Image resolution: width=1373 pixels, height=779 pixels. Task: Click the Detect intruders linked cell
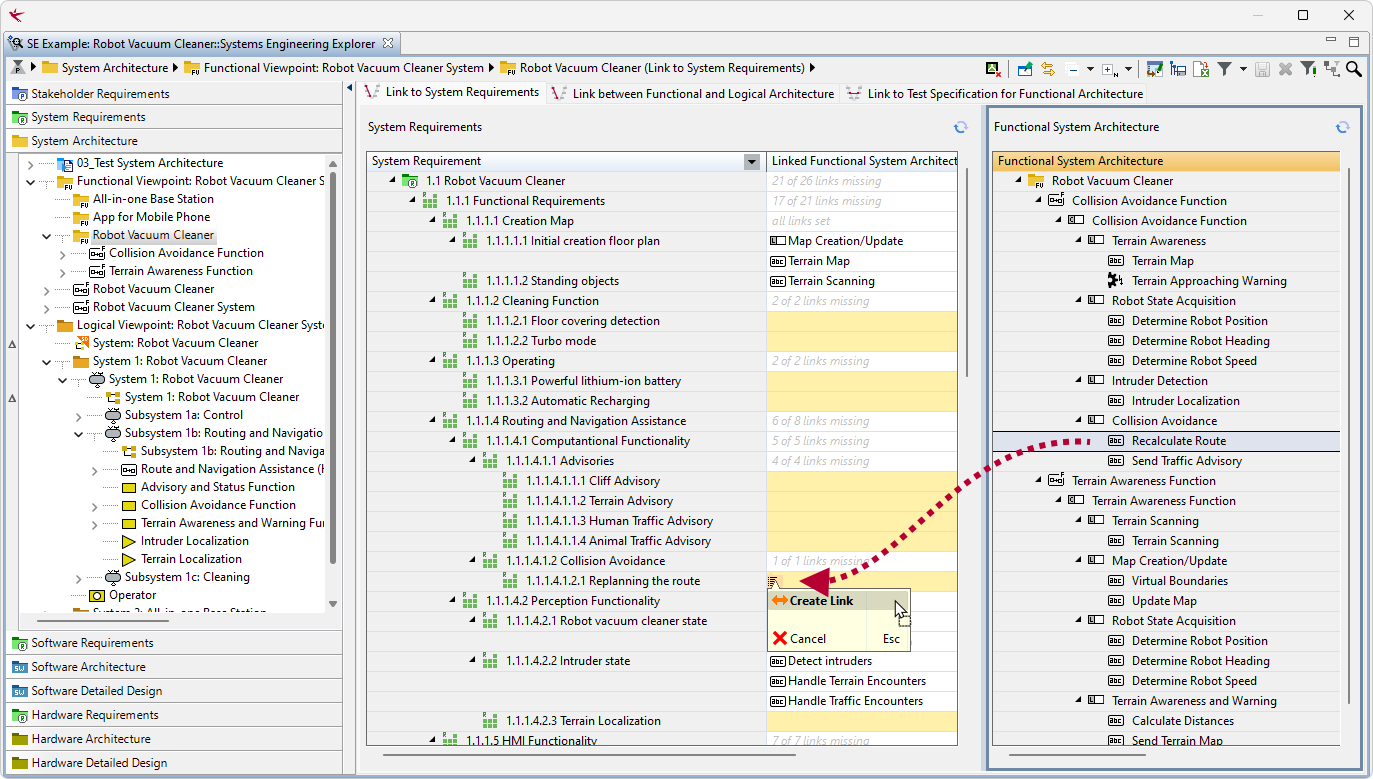click(x=862, y=661)
